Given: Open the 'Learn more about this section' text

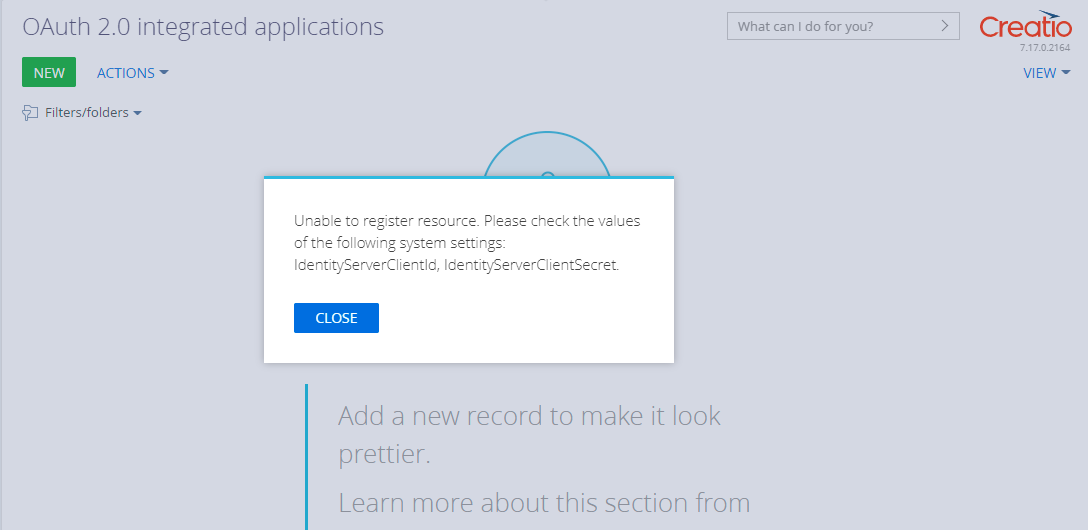Looking at the screenshot, I should (544, 502).
